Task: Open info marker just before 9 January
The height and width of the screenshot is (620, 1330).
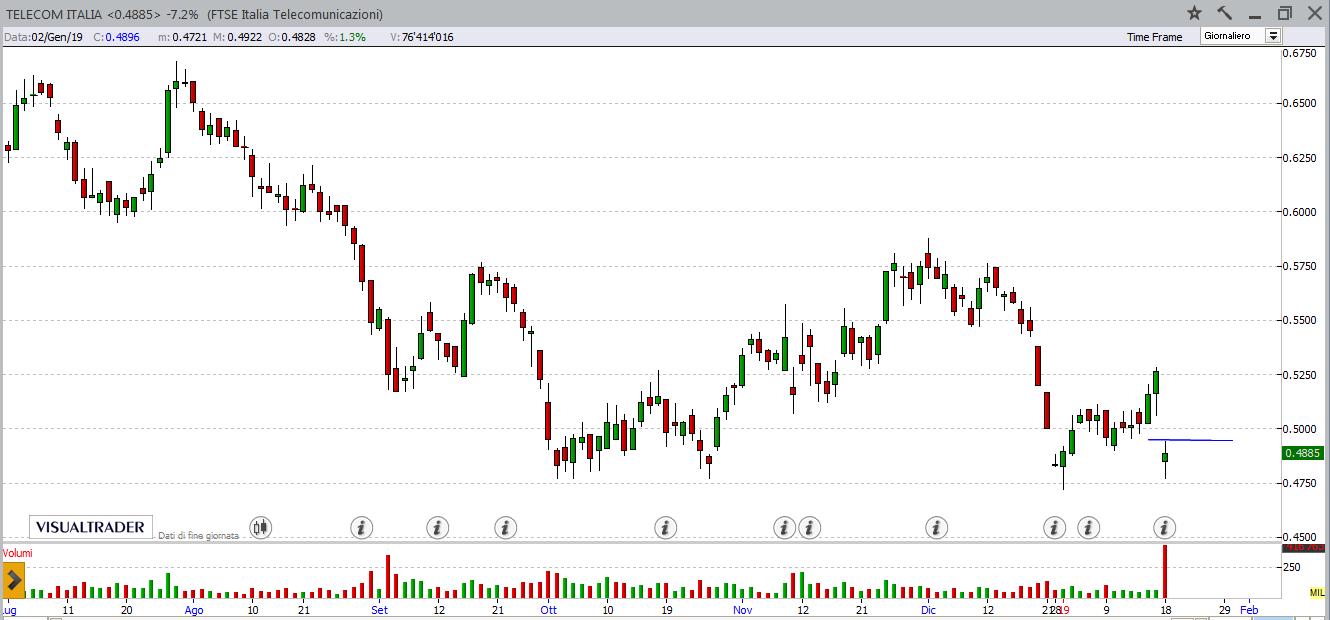Action: coord(1088,527)
